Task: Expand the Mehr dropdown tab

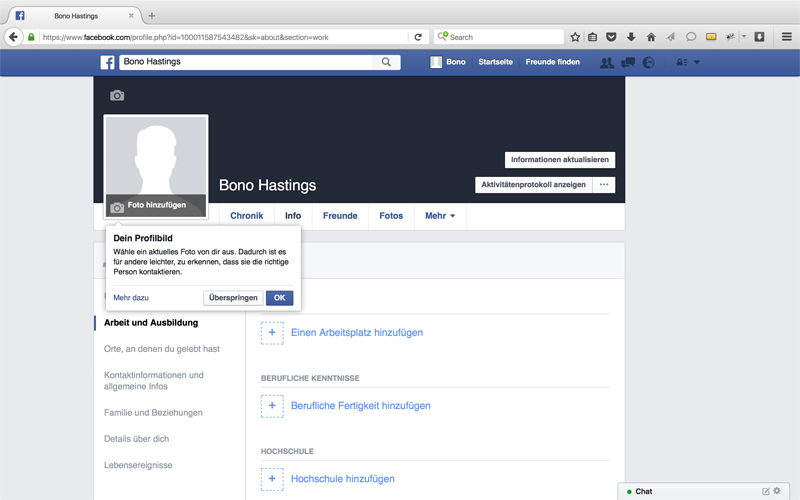Action: pyautogui.click(x=440, y=216)
